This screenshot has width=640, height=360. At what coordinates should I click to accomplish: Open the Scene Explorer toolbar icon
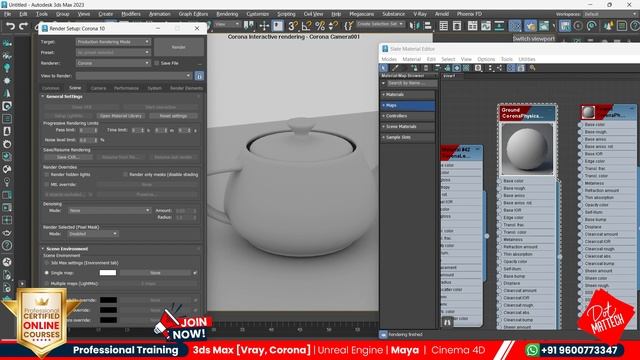[x=444, y=26]
